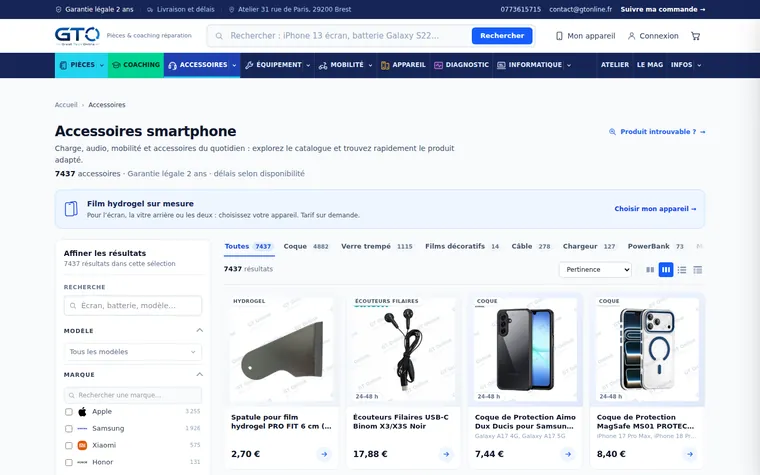
Task: Select the Films décoratifs tab
Action: pyautogui.click(x=462, y=246)
